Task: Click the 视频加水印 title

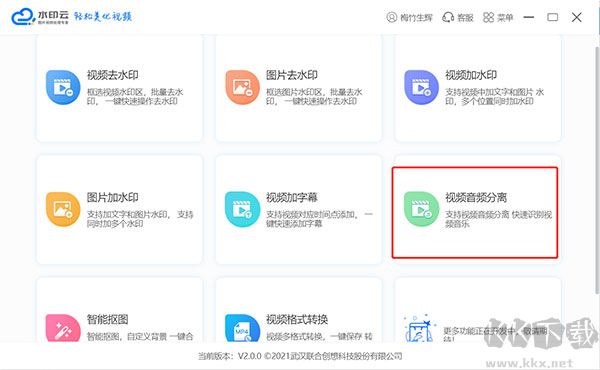Action: [471, 75]
